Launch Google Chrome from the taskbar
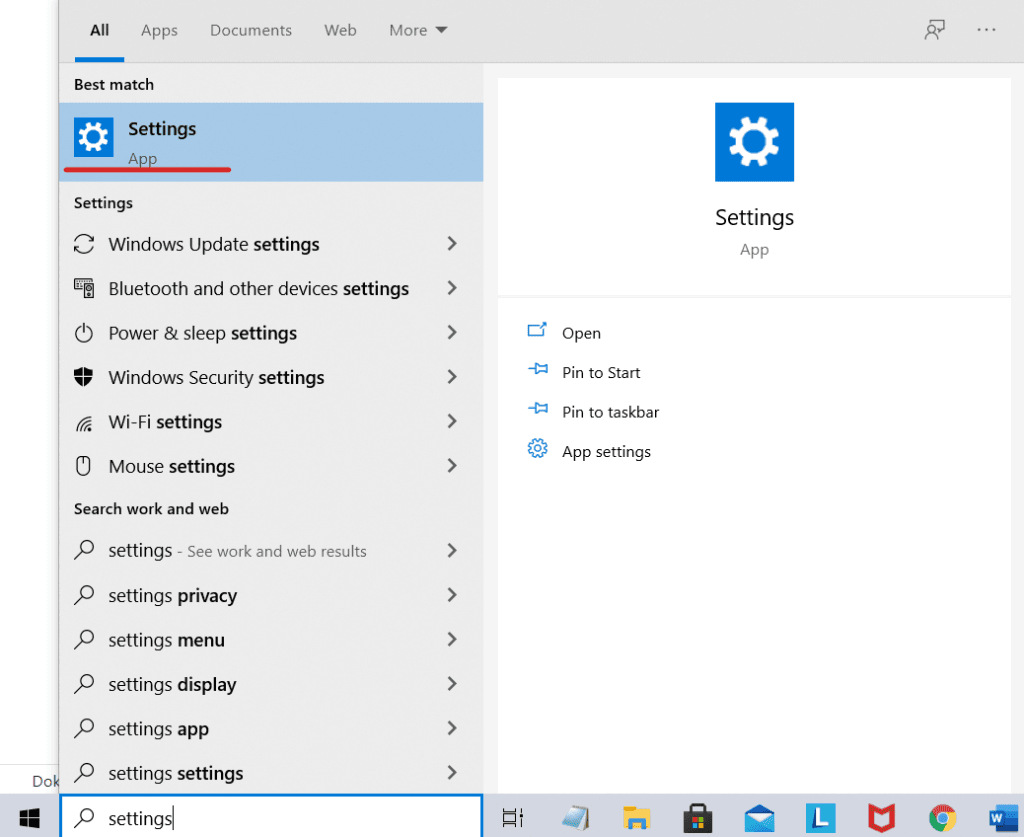 [942, 817]
